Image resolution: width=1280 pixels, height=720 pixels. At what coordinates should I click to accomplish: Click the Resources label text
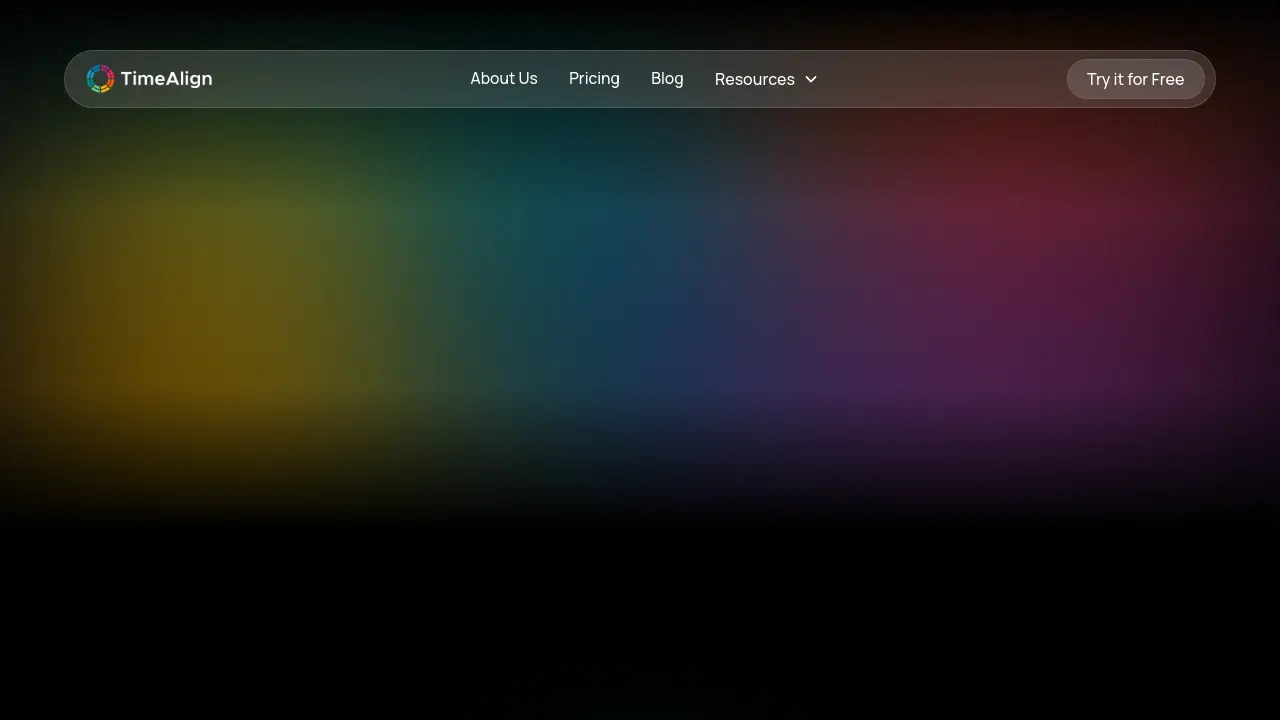[754, 79]
